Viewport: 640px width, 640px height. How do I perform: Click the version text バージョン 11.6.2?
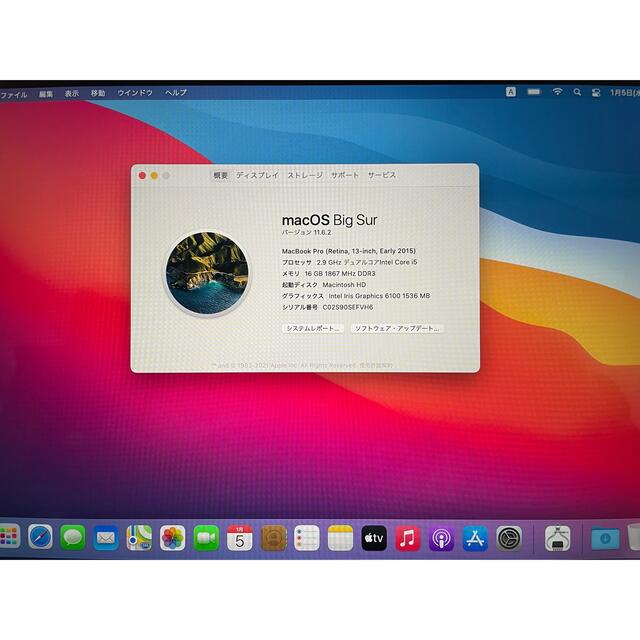[307, 233]
